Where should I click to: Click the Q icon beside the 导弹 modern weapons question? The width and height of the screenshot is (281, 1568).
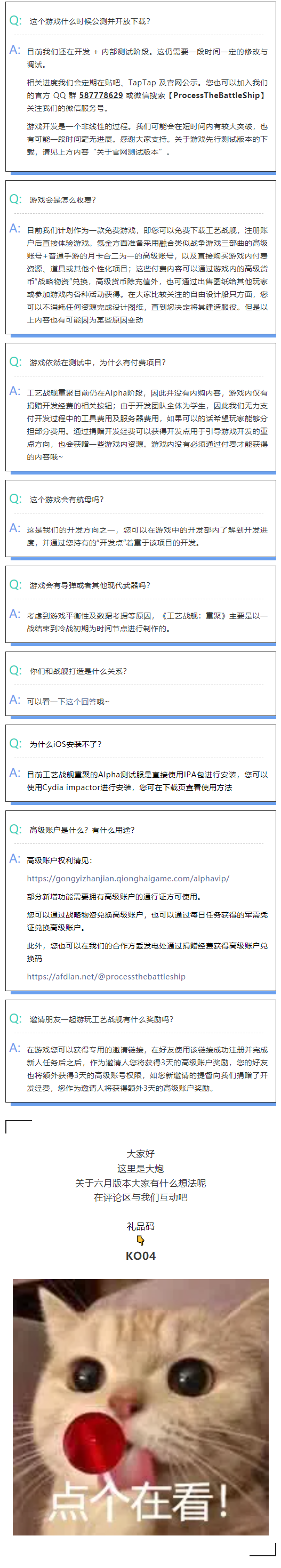15,585
